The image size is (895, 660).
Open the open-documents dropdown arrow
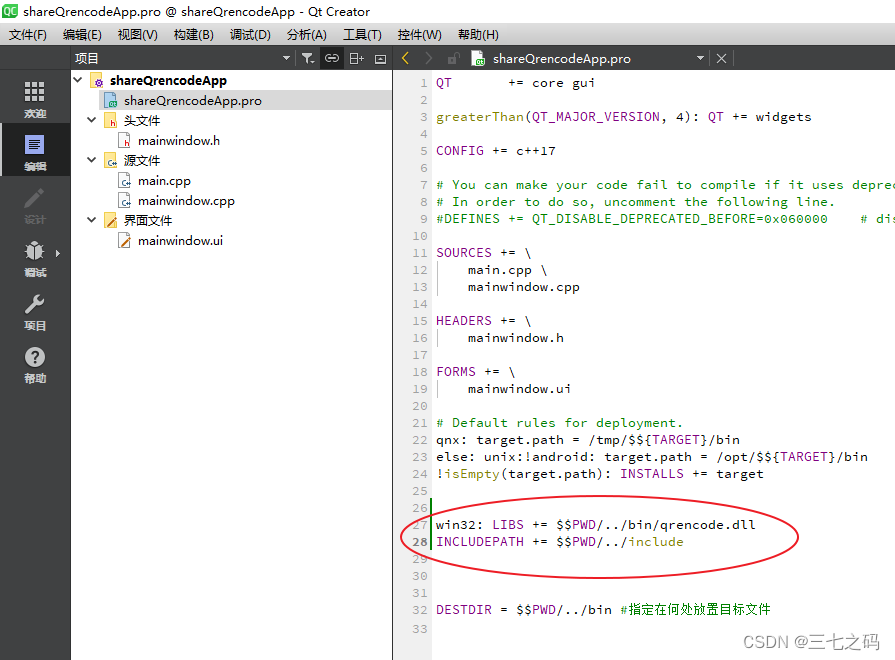coord(700,58)
